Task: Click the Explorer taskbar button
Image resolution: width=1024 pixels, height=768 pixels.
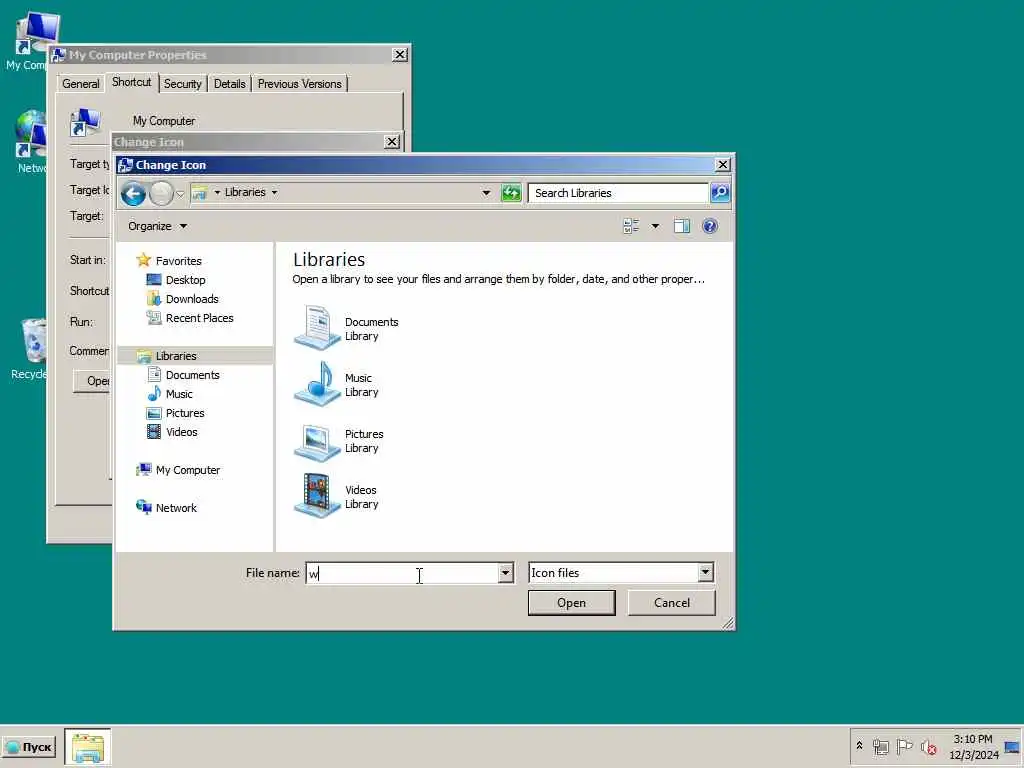Action: (88, 747)
